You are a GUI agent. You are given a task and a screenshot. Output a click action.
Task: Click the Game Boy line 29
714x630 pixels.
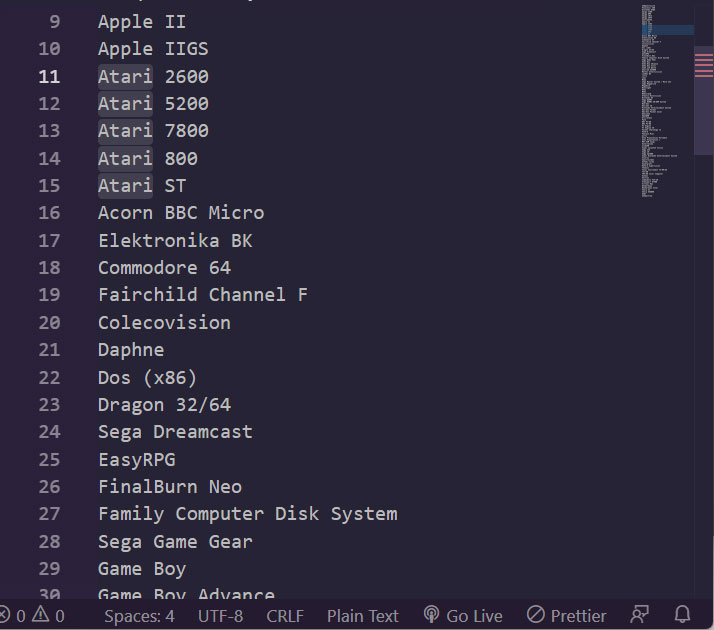coord(142,569)
